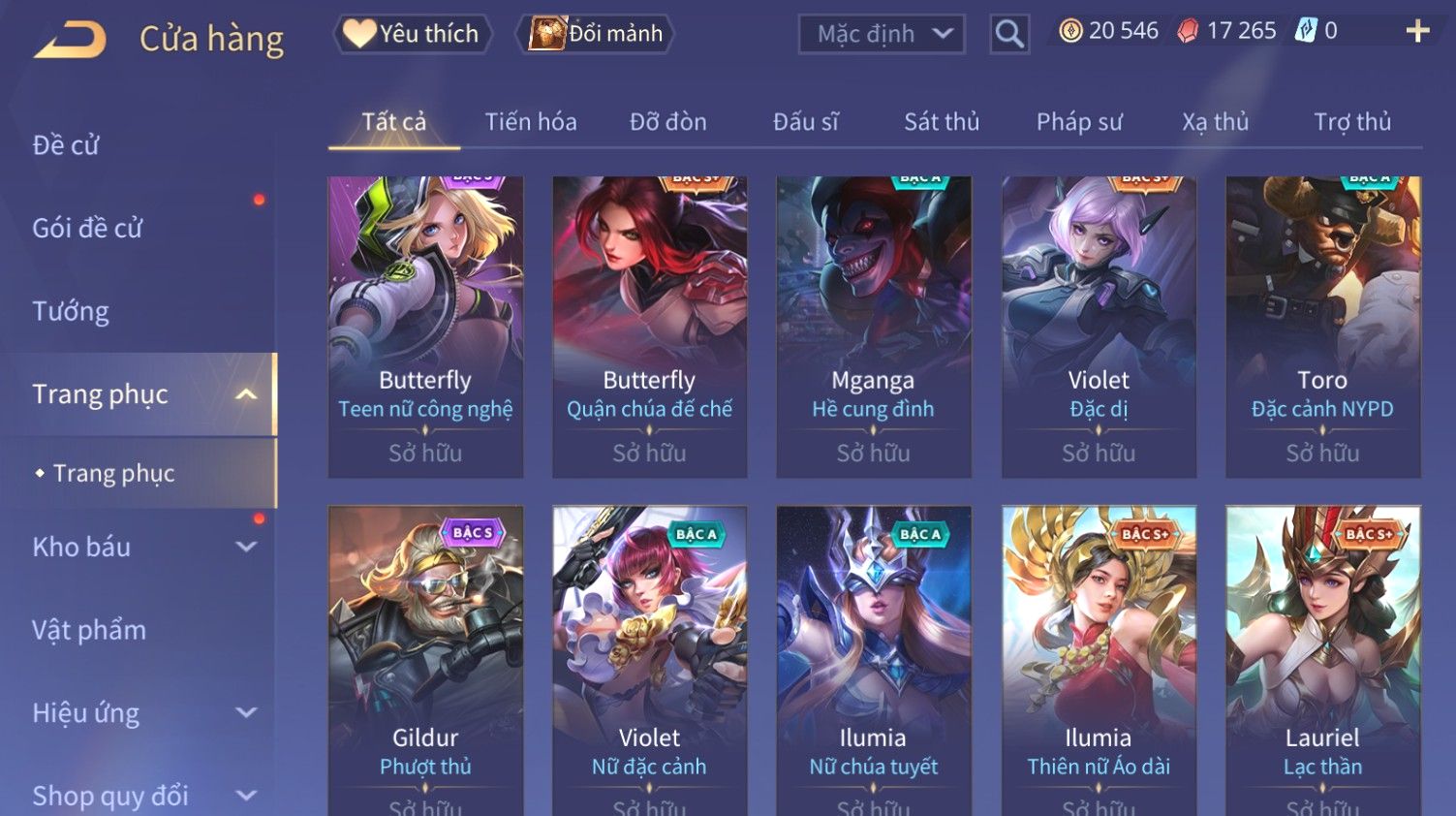The height and width of the screenshot is (816, 1456).
Task: Select the Tiến hóa tab
Action: tap(531, 122)
